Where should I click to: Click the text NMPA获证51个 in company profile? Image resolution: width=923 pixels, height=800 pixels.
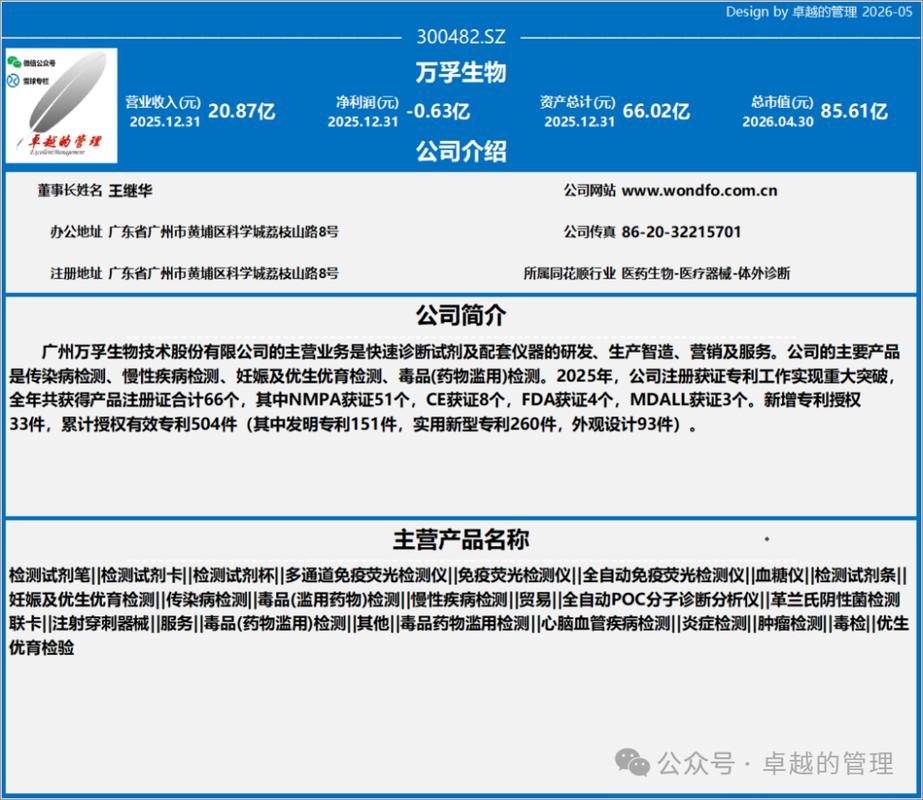pos(349,399)
